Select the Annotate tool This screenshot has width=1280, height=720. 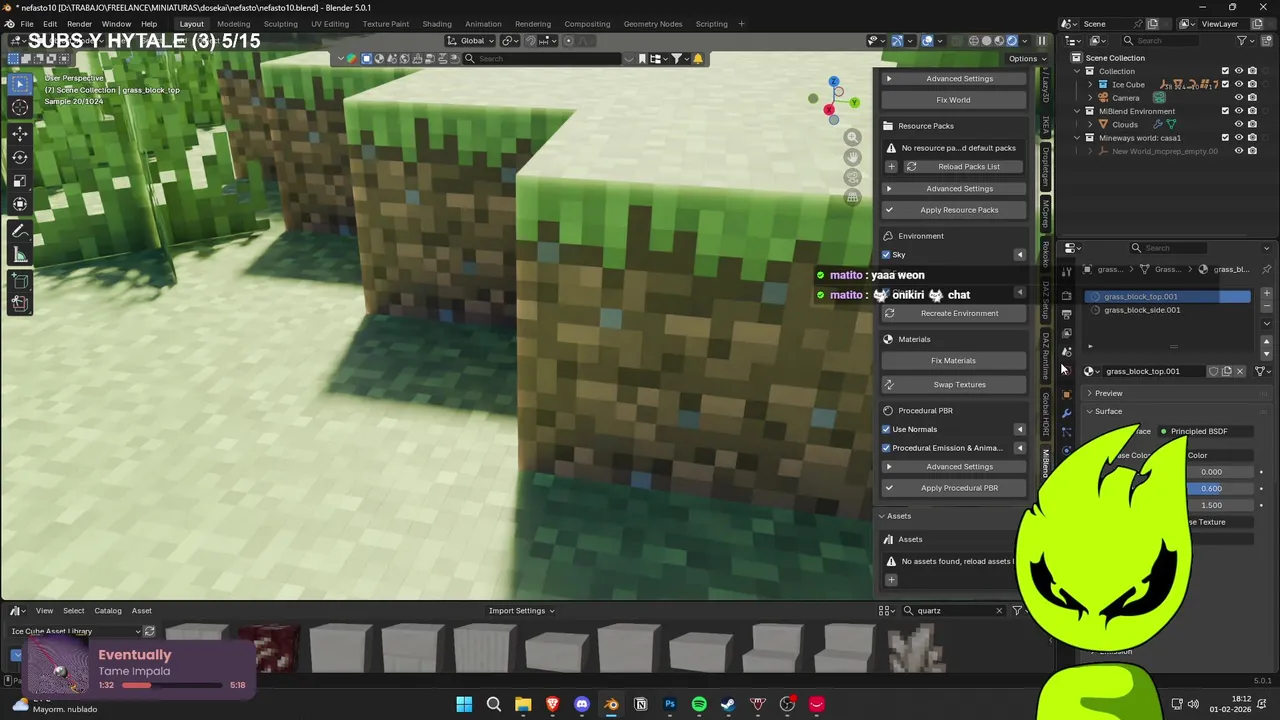20,231
